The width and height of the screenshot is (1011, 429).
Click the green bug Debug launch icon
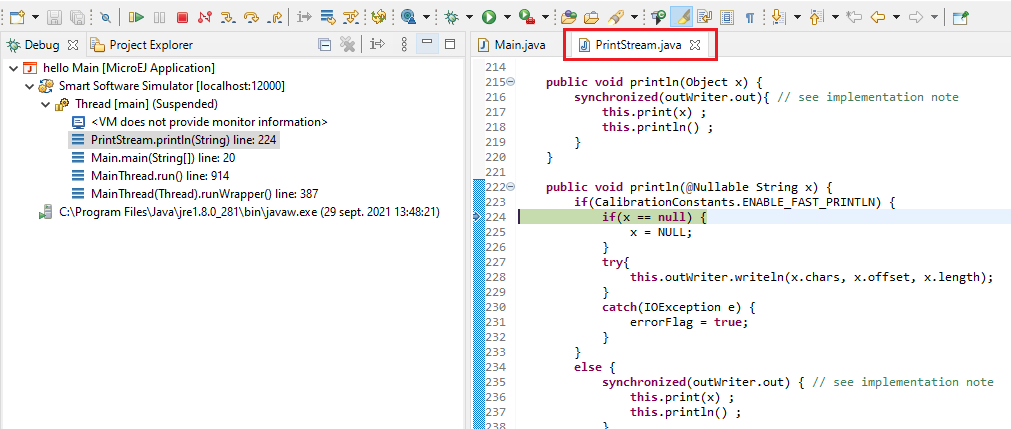(x=453, y=17)
